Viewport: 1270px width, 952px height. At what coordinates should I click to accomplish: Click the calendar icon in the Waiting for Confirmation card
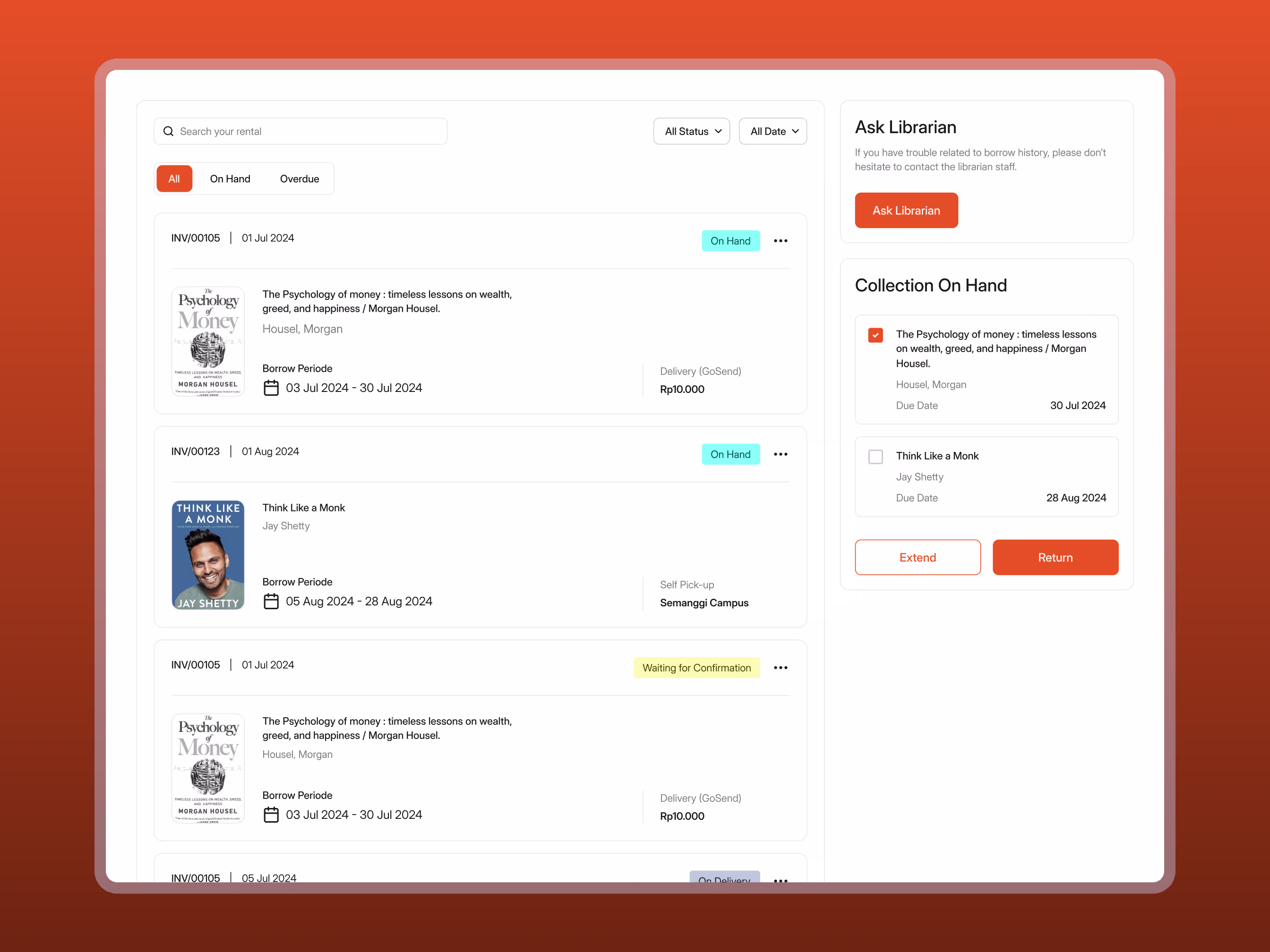(x=271, y=815)
